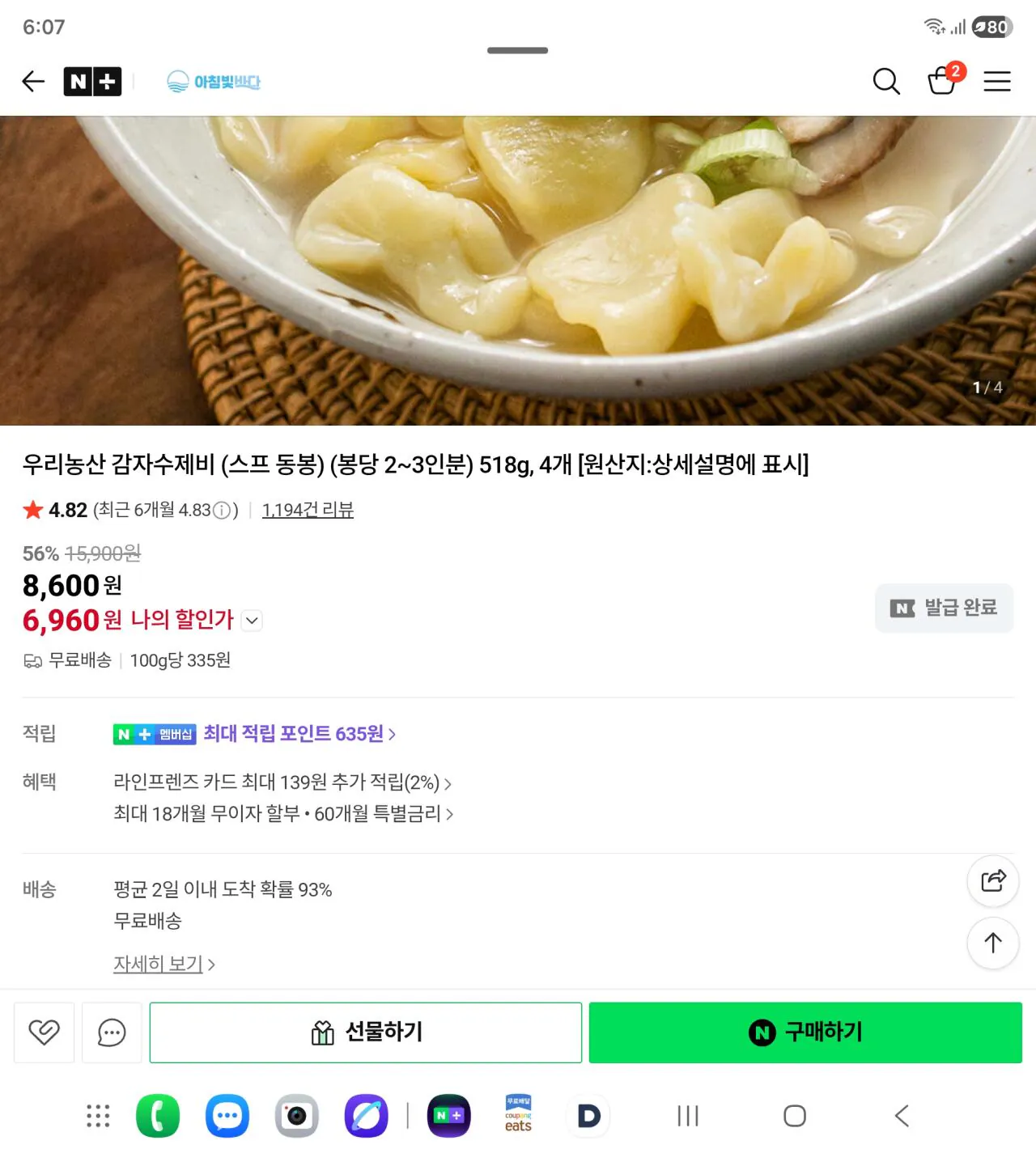
Task: View rating info via the i icon
Action: 219,511
